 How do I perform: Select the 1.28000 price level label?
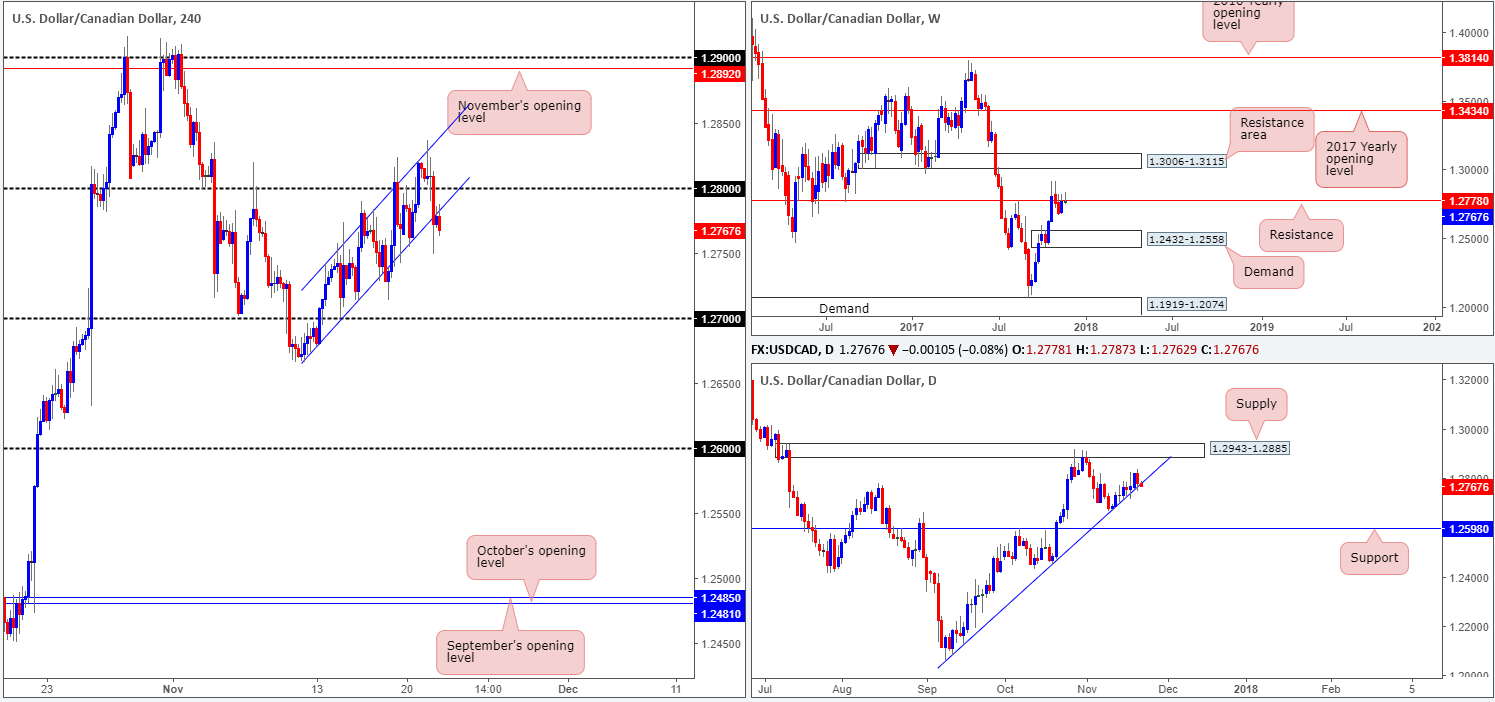click(720, 189)
